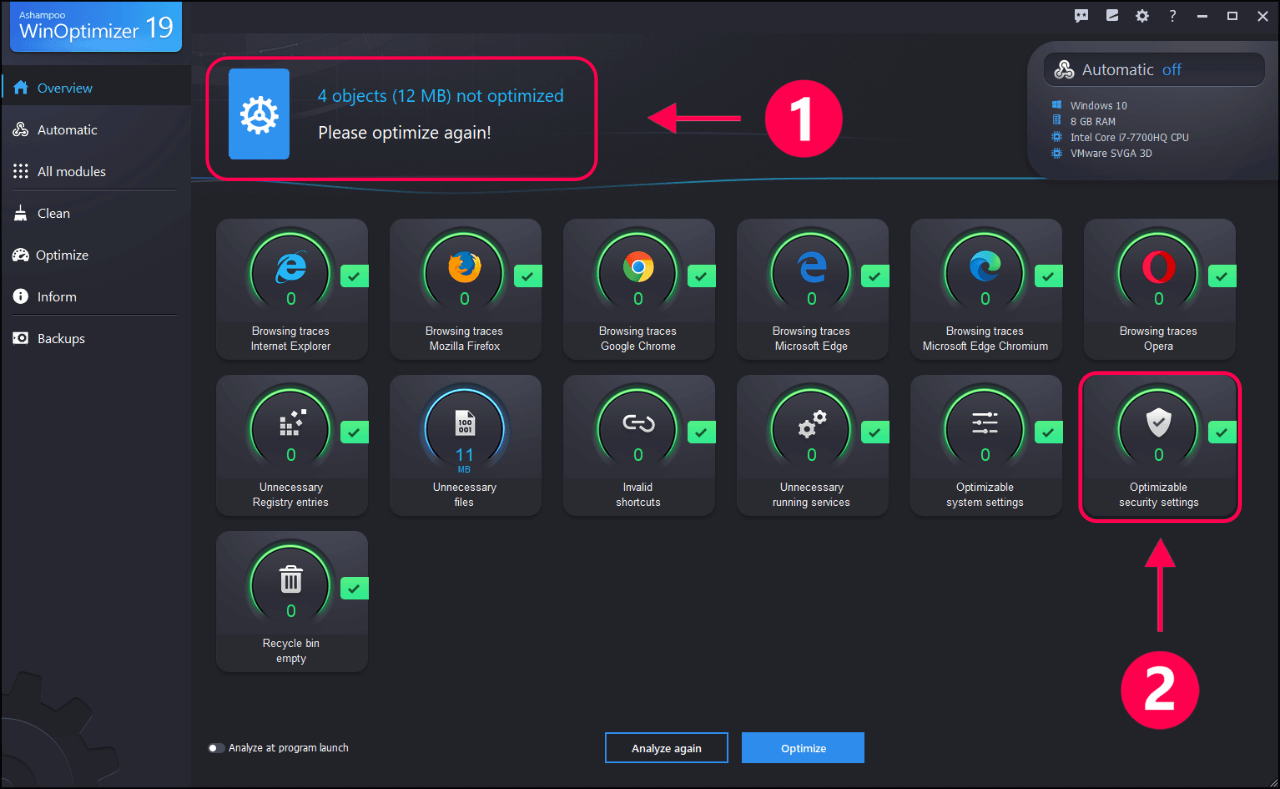This screenshot has height=789, width=1280.
Task: Open the Inform section
Action: (95, 297)
